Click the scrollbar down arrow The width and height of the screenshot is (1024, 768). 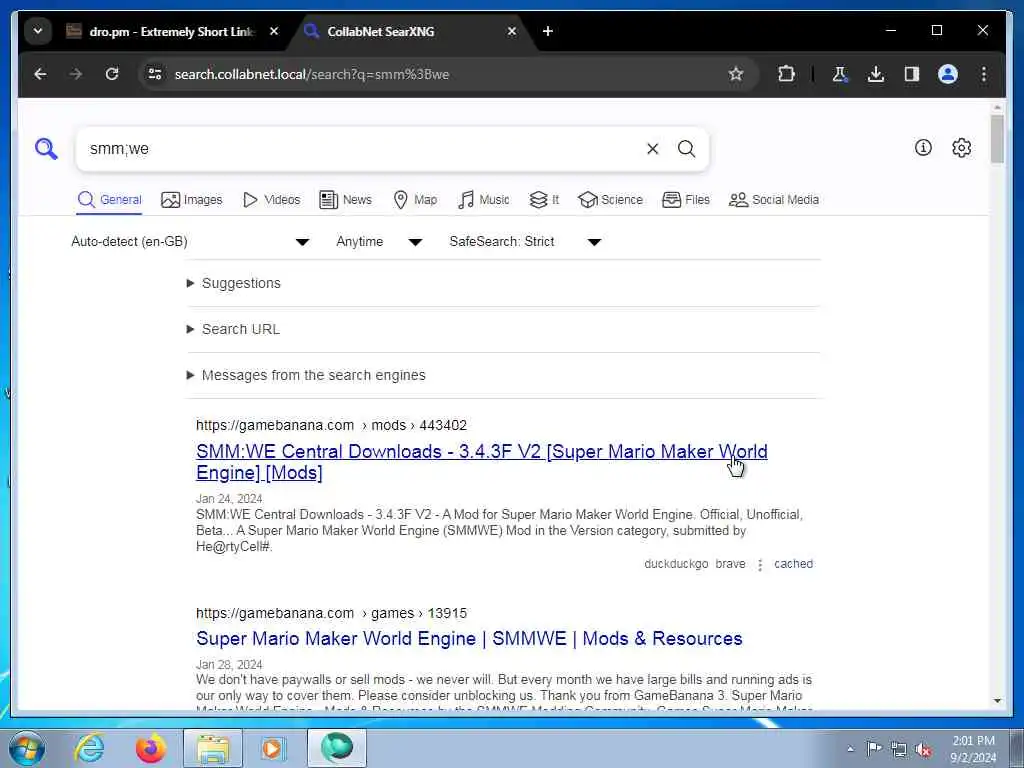(997, 701)
